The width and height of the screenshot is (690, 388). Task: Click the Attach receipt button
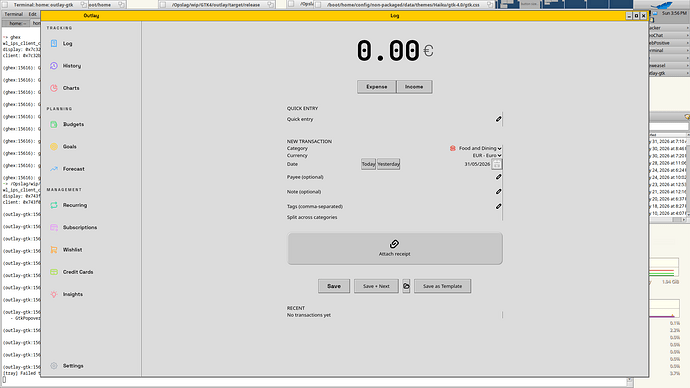click(395, 249)
